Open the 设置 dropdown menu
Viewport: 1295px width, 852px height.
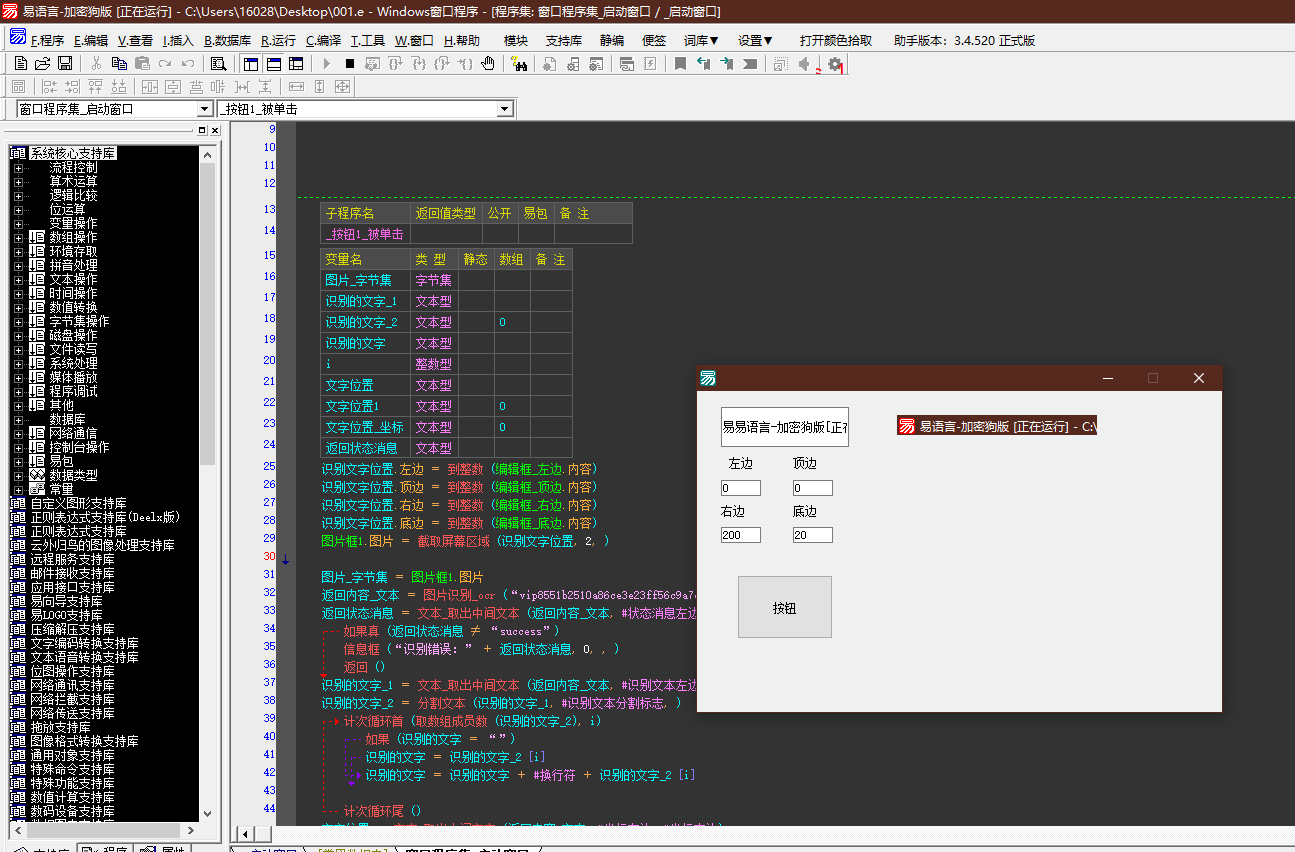tap(755, 41)
